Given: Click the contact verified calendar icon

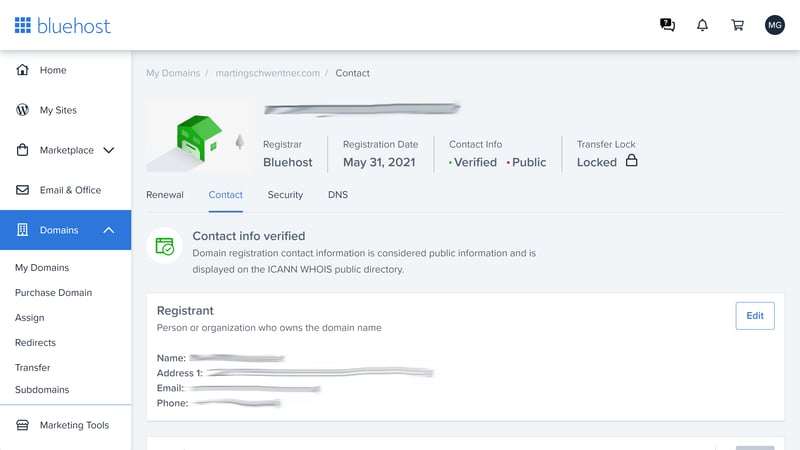Looking at the screenshot, I should click(x=164, y=246).
